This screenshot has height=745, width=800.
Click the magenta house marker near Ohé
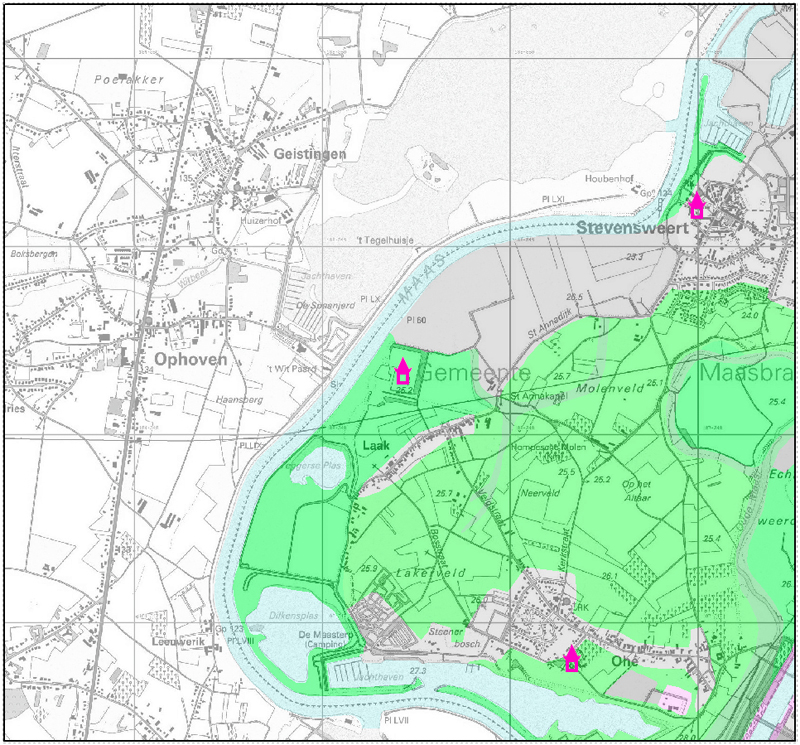[x=572, y=659]
